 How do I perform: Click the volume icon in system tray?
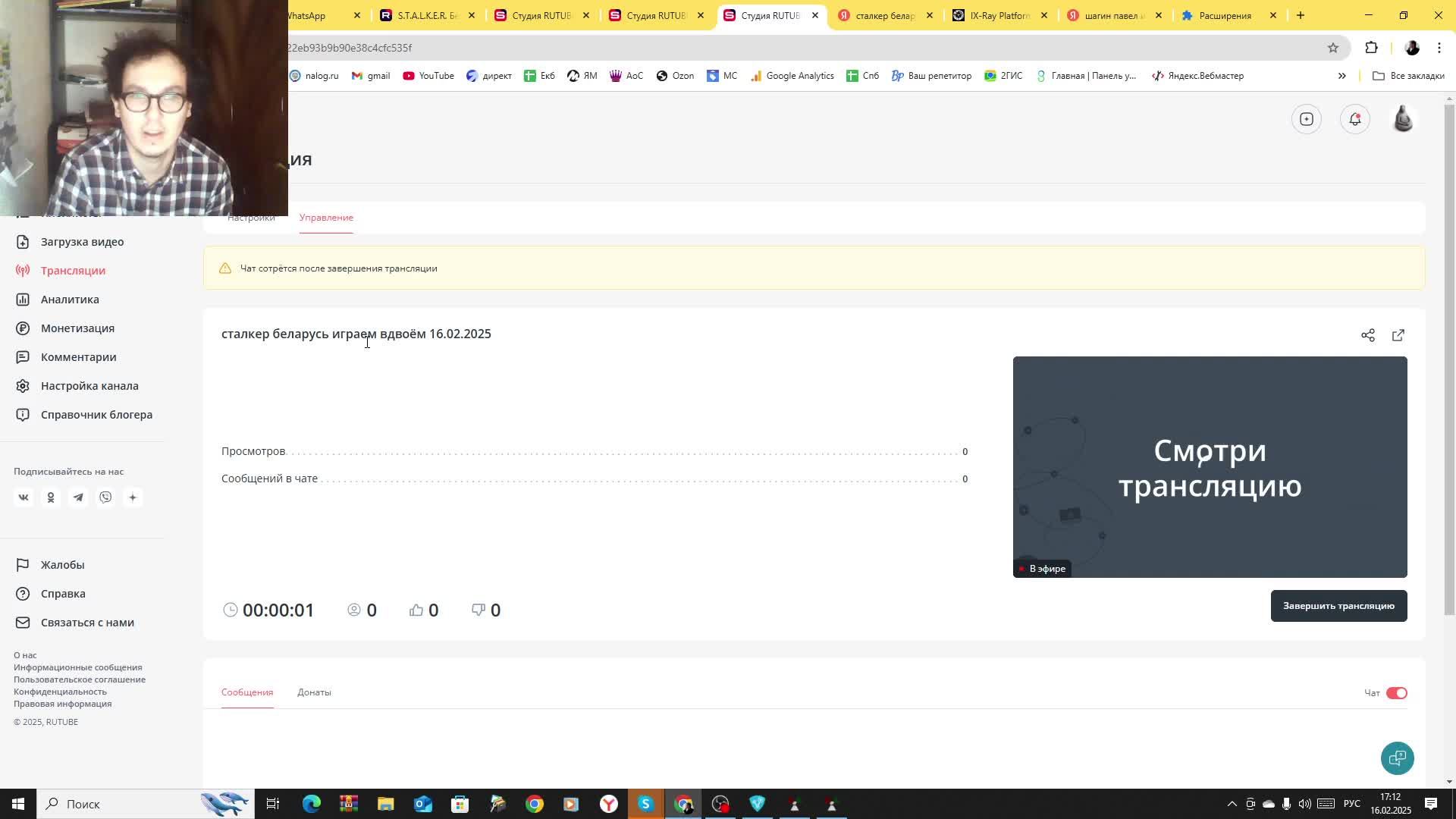coord(1304,804)
